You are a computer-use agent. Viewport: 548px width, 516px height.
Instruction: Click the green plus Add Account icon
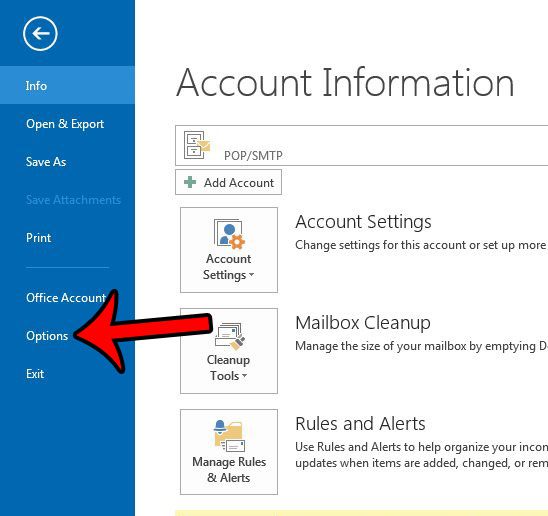190,182
